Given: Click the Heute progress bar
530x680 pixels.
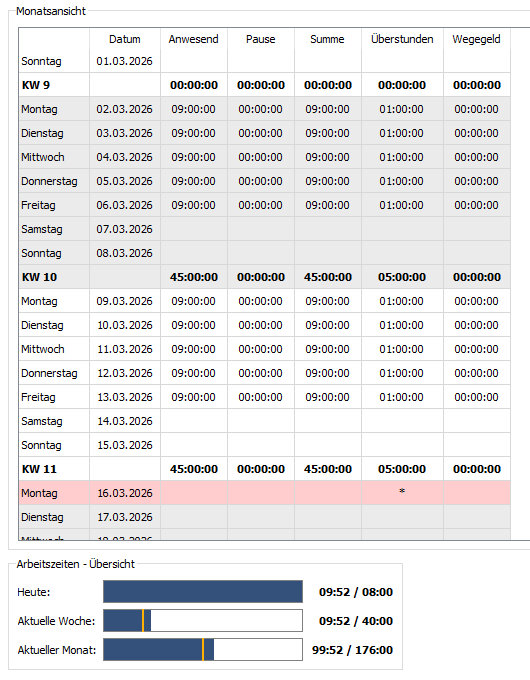Looking at the screenshot, I should coord(203,592).
